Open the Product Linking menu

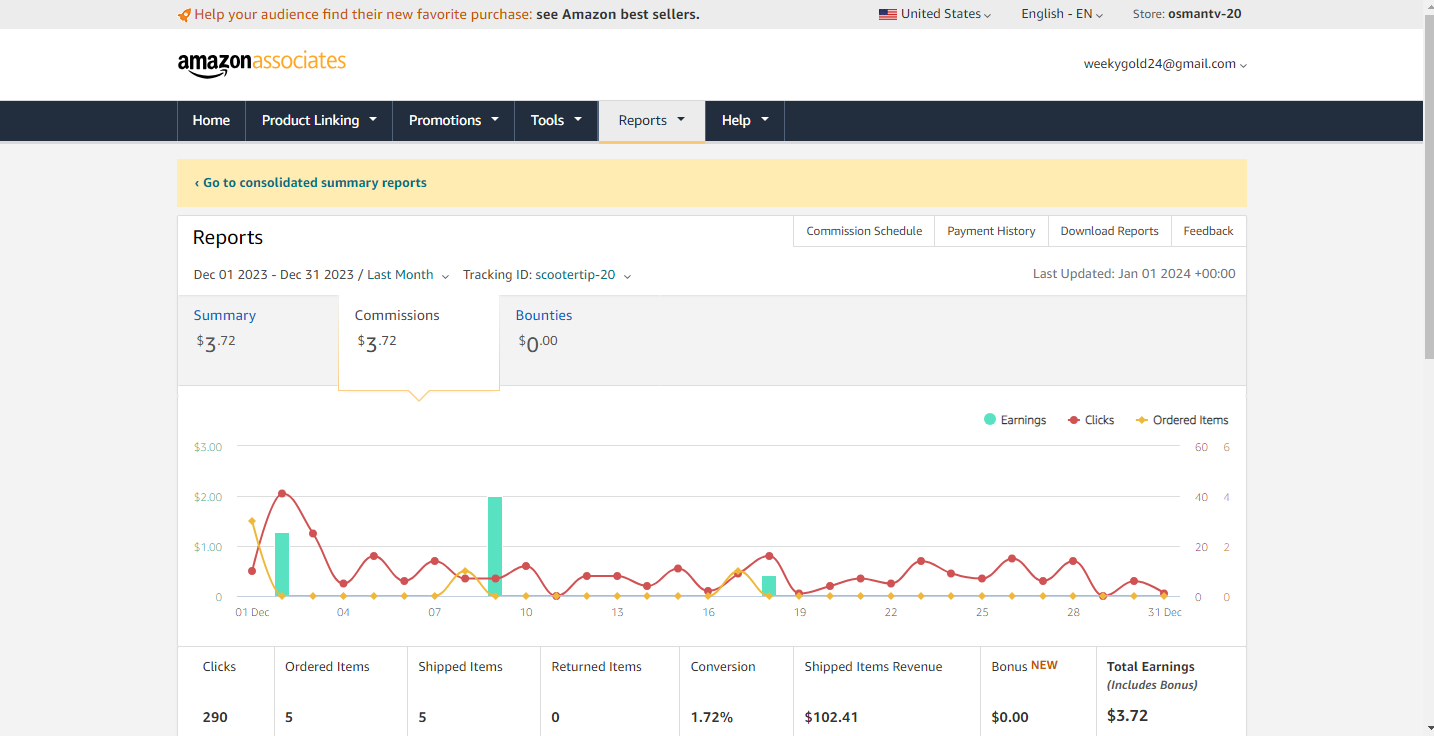coord(319,120)
